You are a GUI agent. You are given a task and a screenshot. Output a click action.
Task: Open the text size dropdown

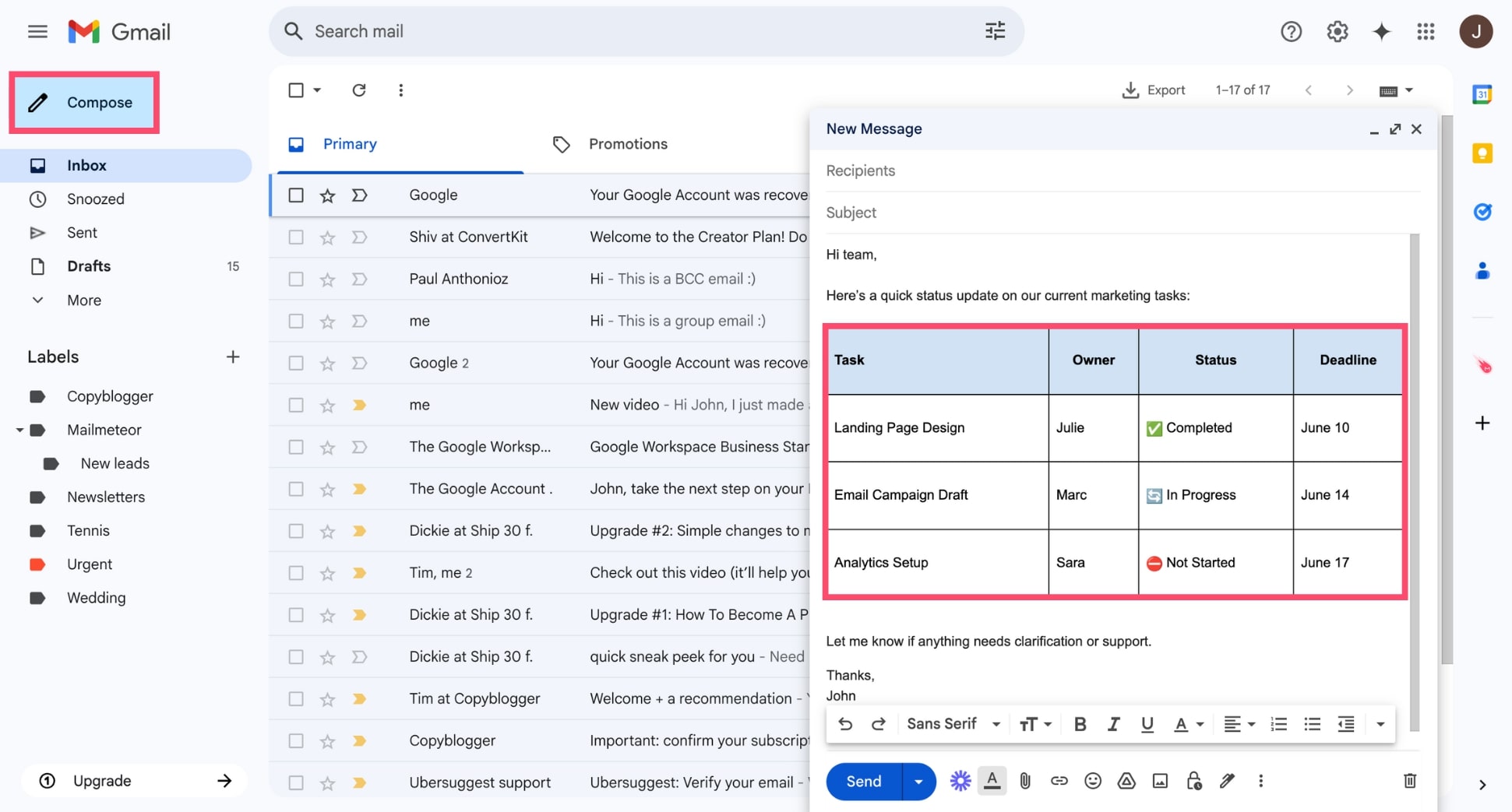point(1035,724)
